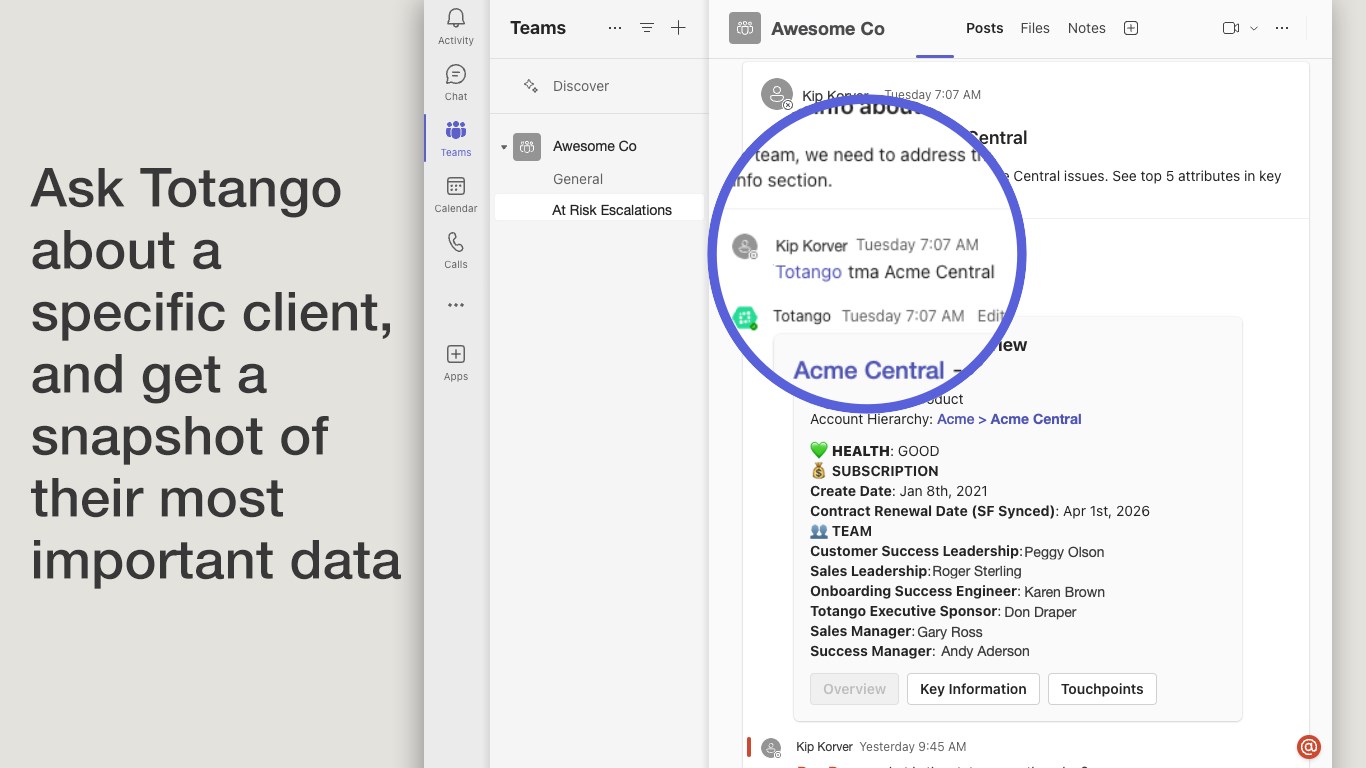Click the Key Information button
Viewport: 1366px width, 768px height.
pyautogui.click(x=973, y=689)
